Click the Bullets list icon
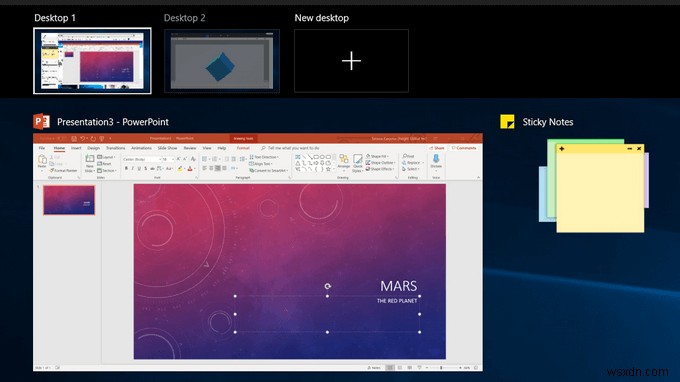This screenshot has width=680, height=382. (x=204, y=159)
